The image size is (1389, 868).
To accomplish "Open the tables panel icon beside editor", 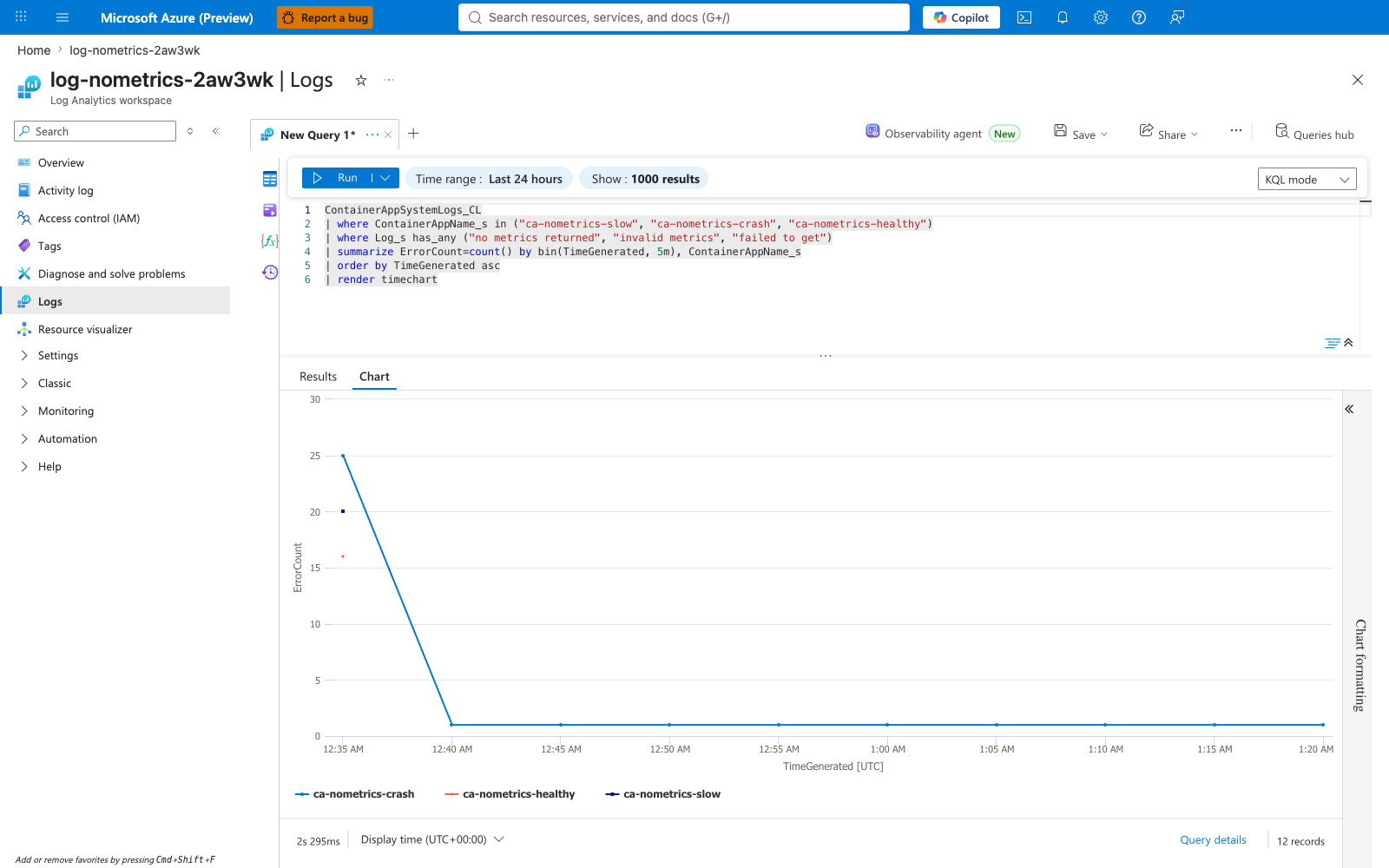I will pos(270,179).
